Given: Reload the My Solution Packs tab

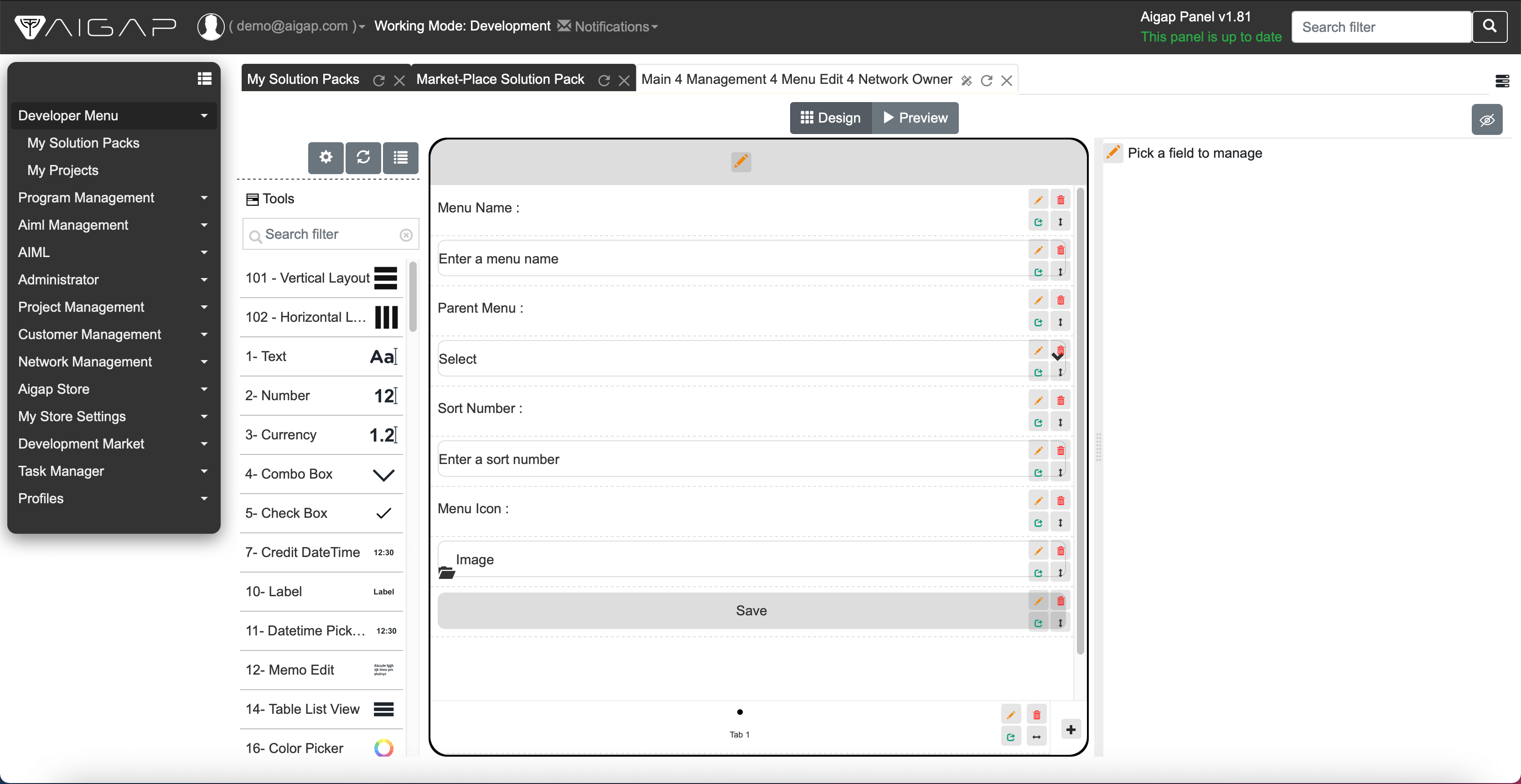Looking at the screenshot, I should pos(378,81).
